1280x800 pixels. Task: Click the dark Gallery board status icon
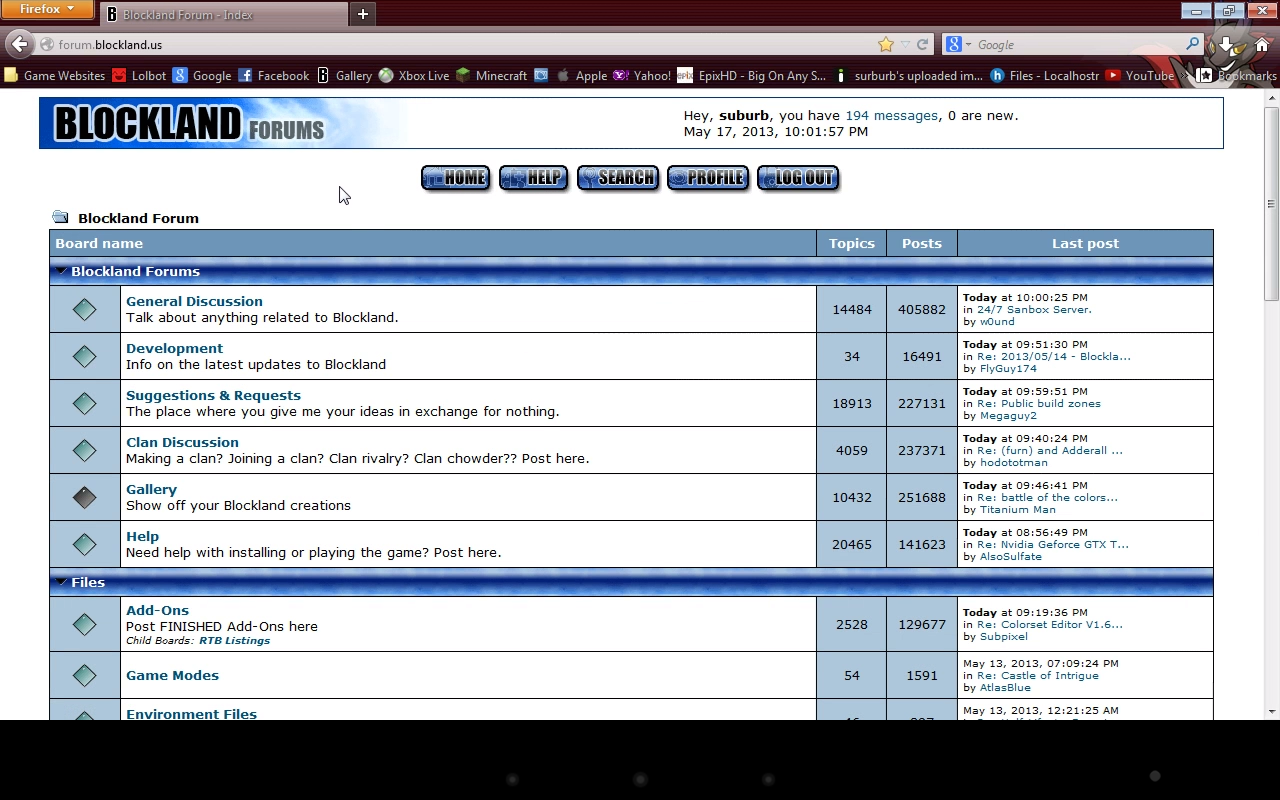pos(85,497)
